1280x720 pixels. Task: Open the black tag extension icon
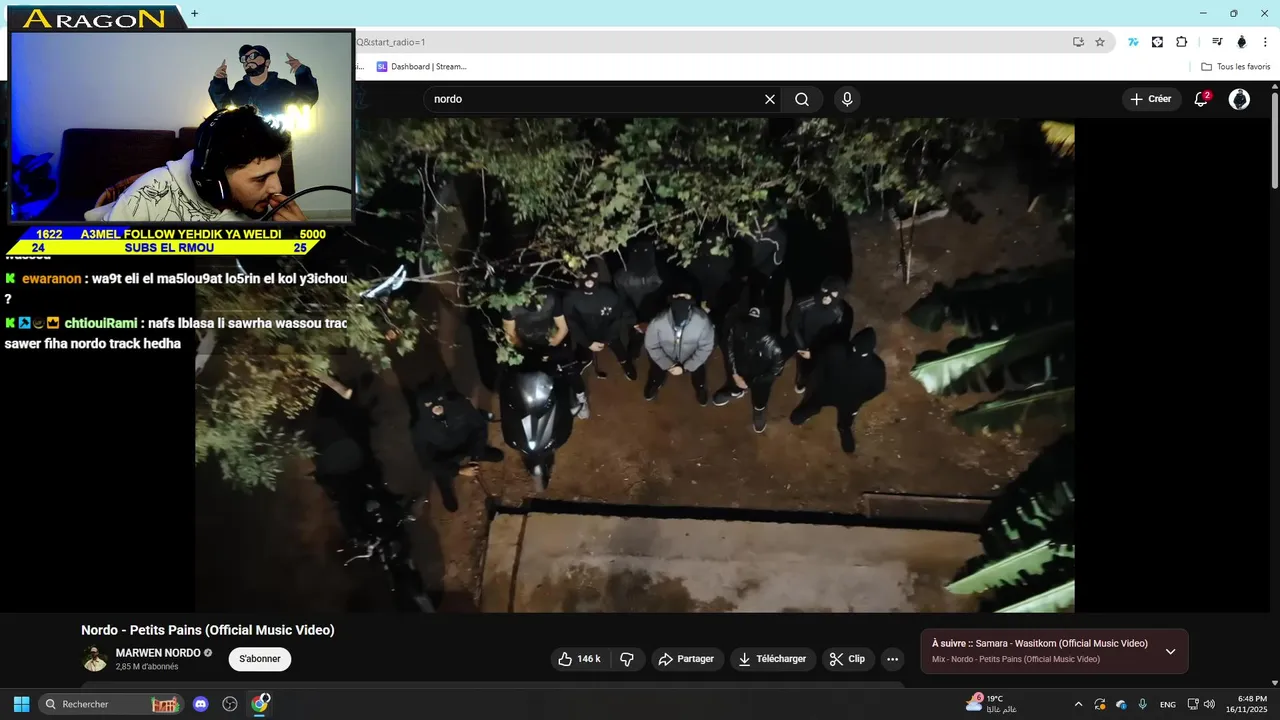point(1157,42)
